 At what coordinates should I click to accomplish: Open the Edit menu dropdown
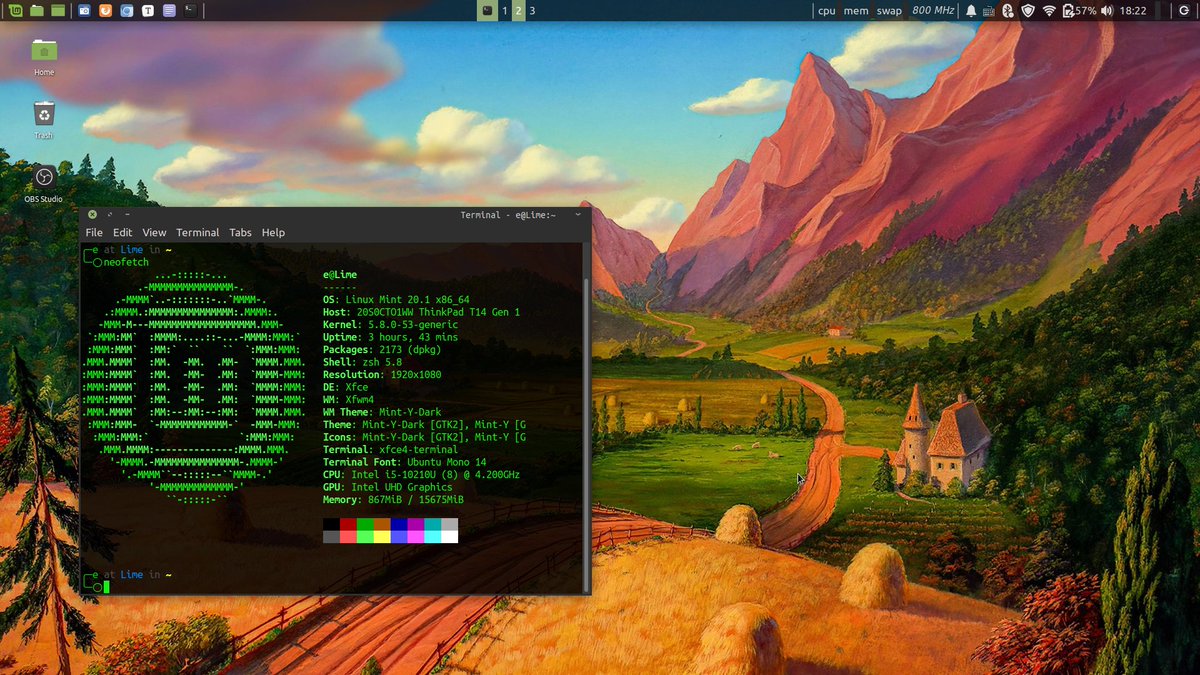pos(122,232)
